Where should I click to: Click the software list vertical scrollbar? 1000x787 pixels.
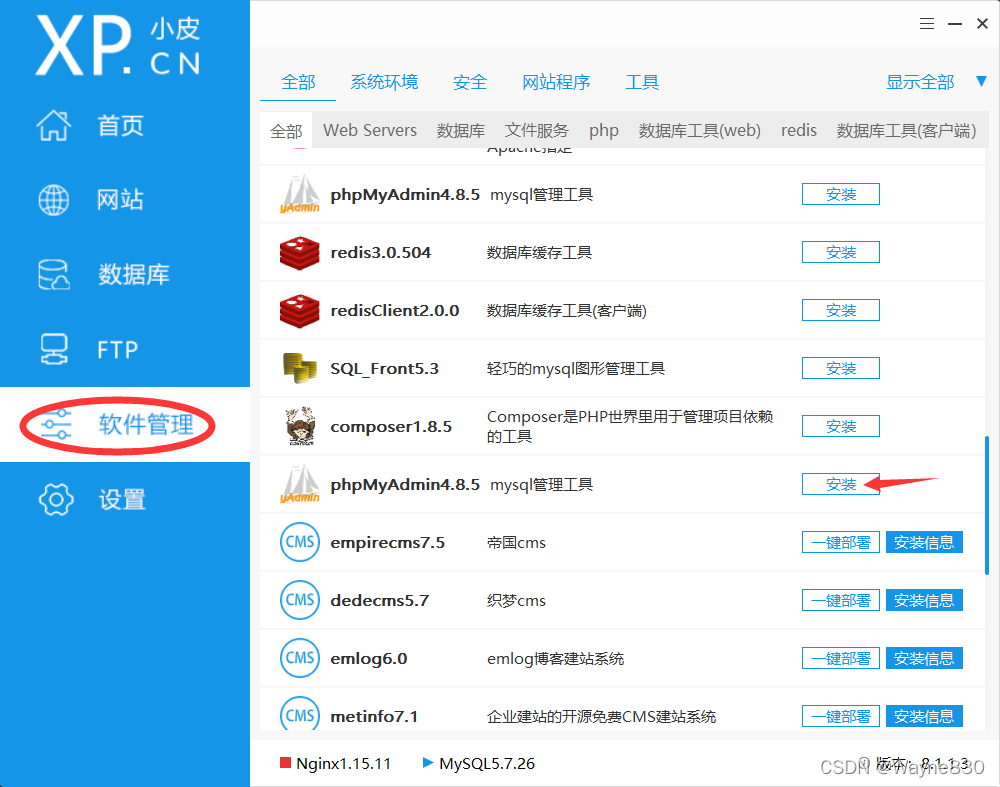(x=987, y=504)
